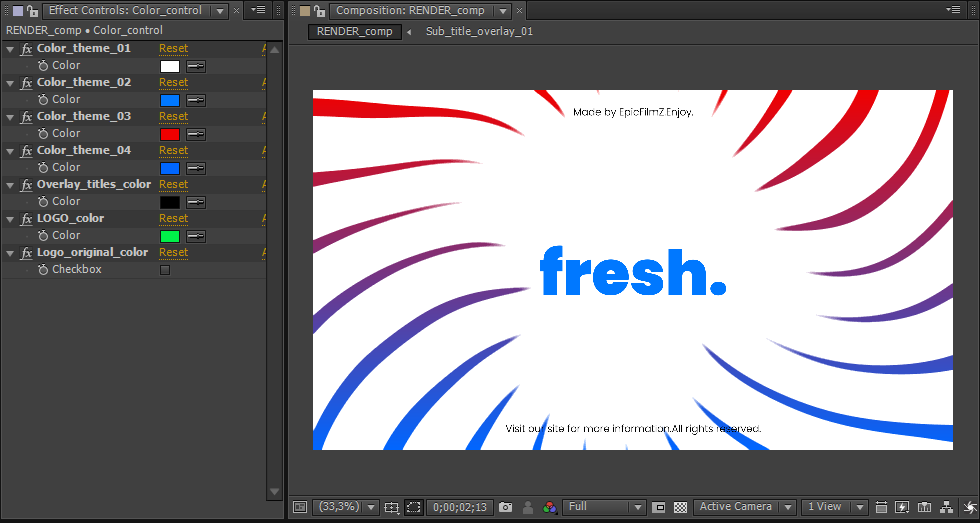
Task: Pick color with Overlay_titles_color eyedropper
Action: 196,202
